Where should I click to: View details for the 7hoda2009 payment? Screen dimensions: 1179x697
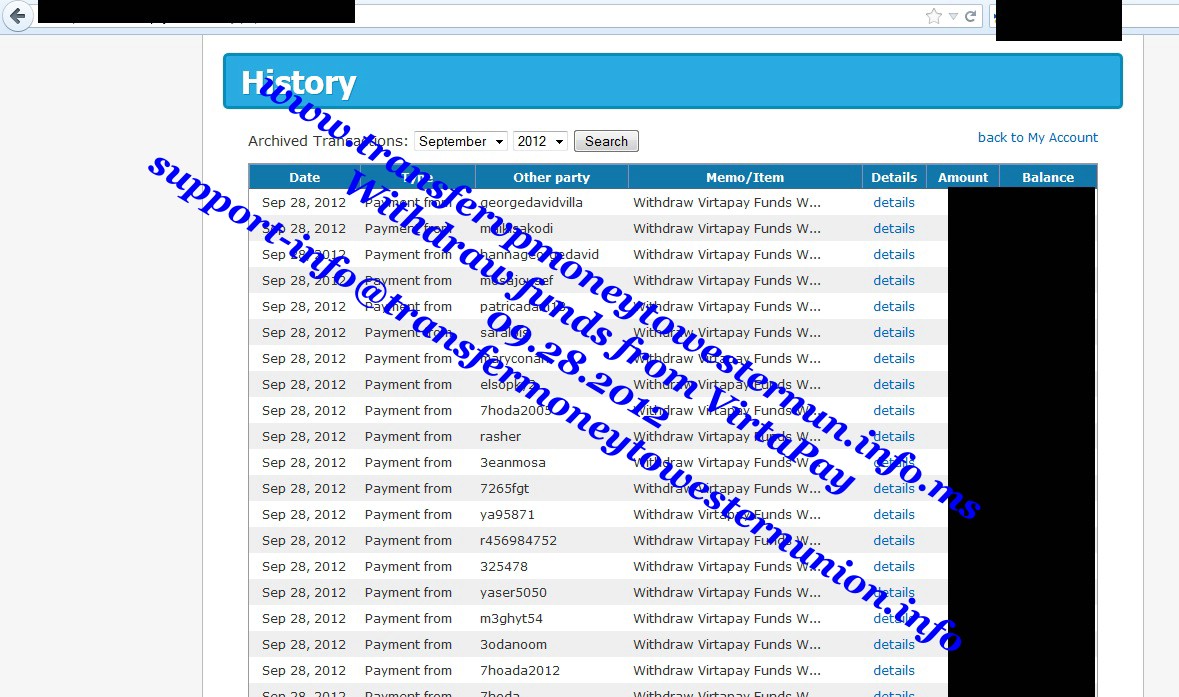tap(893, 410)
